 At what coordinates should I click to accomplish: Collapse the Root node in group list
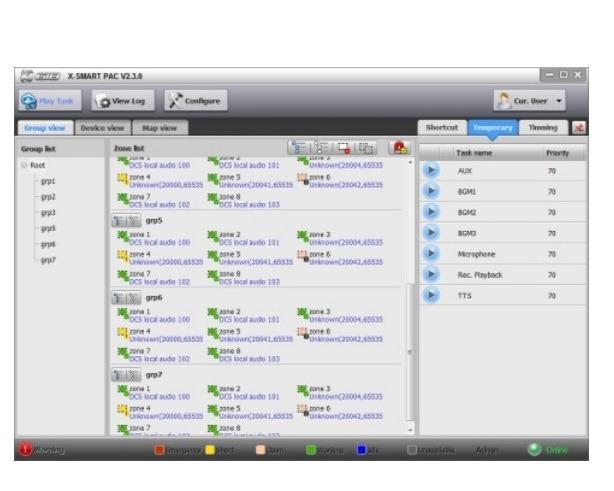(x=25, y=165)
